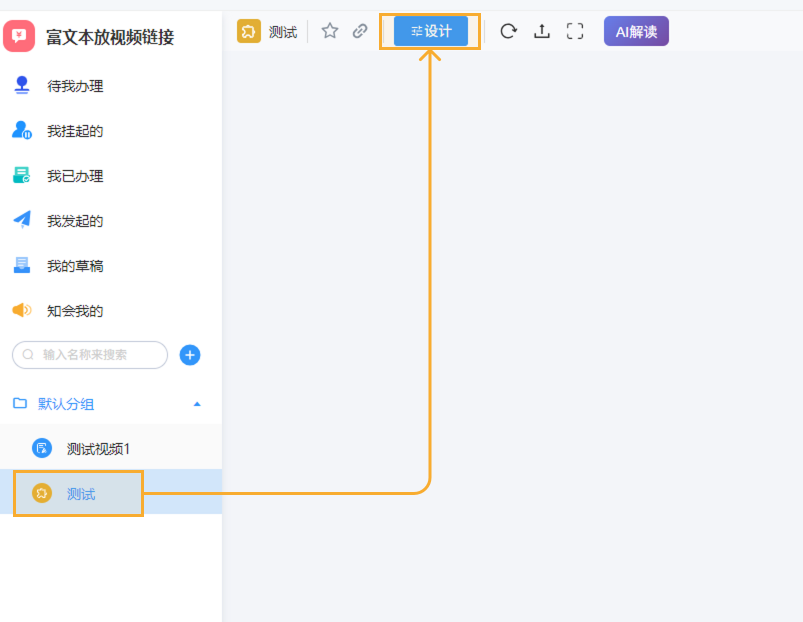Click the 我已办理 green document icon

click(22, 175)
